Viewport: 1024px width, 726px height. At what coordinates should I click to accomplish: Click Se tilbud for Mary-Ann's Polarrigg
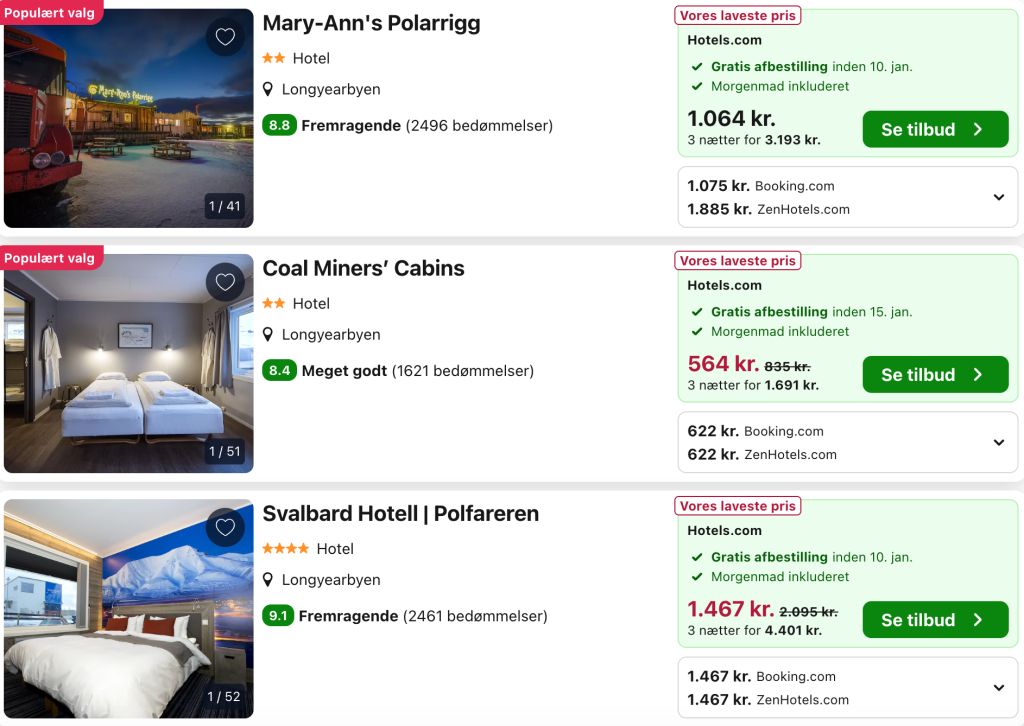coord(935,130)
